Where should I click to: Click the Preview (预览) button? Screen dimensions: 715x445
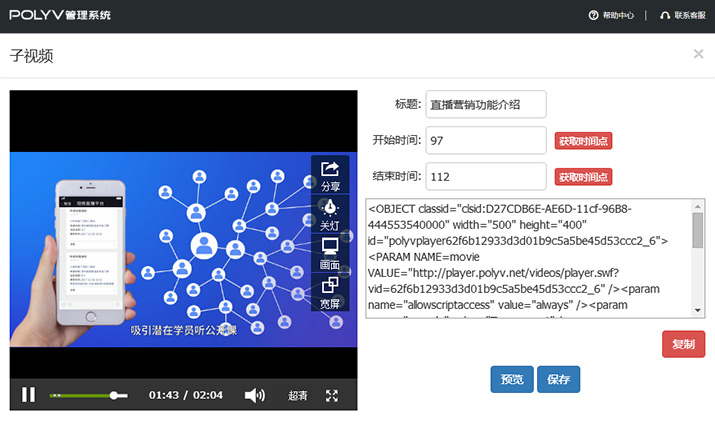pyautogui.click(x=511, y=379)
